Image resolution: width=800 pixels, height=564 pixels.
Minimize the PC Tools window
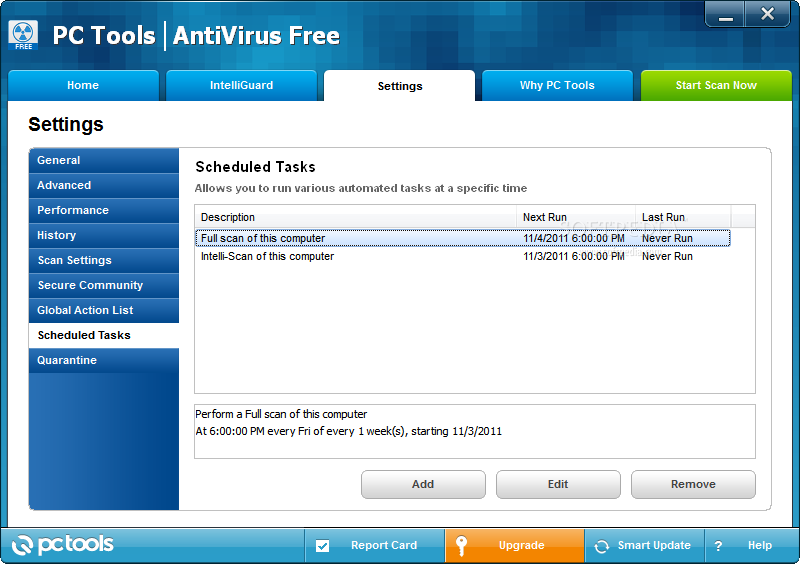pyautogui.click(x=726, y=14)
